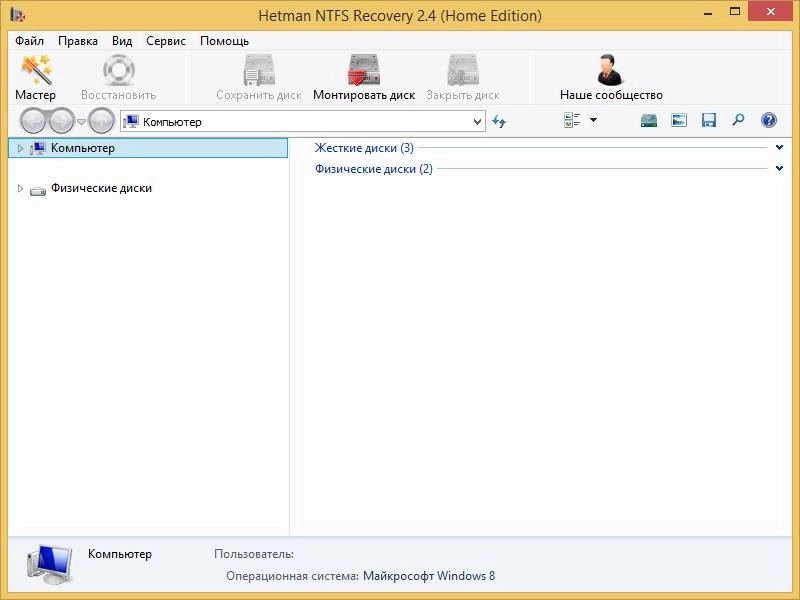
Task: Launch the Мастер recovery wizard
Action: 36,78
